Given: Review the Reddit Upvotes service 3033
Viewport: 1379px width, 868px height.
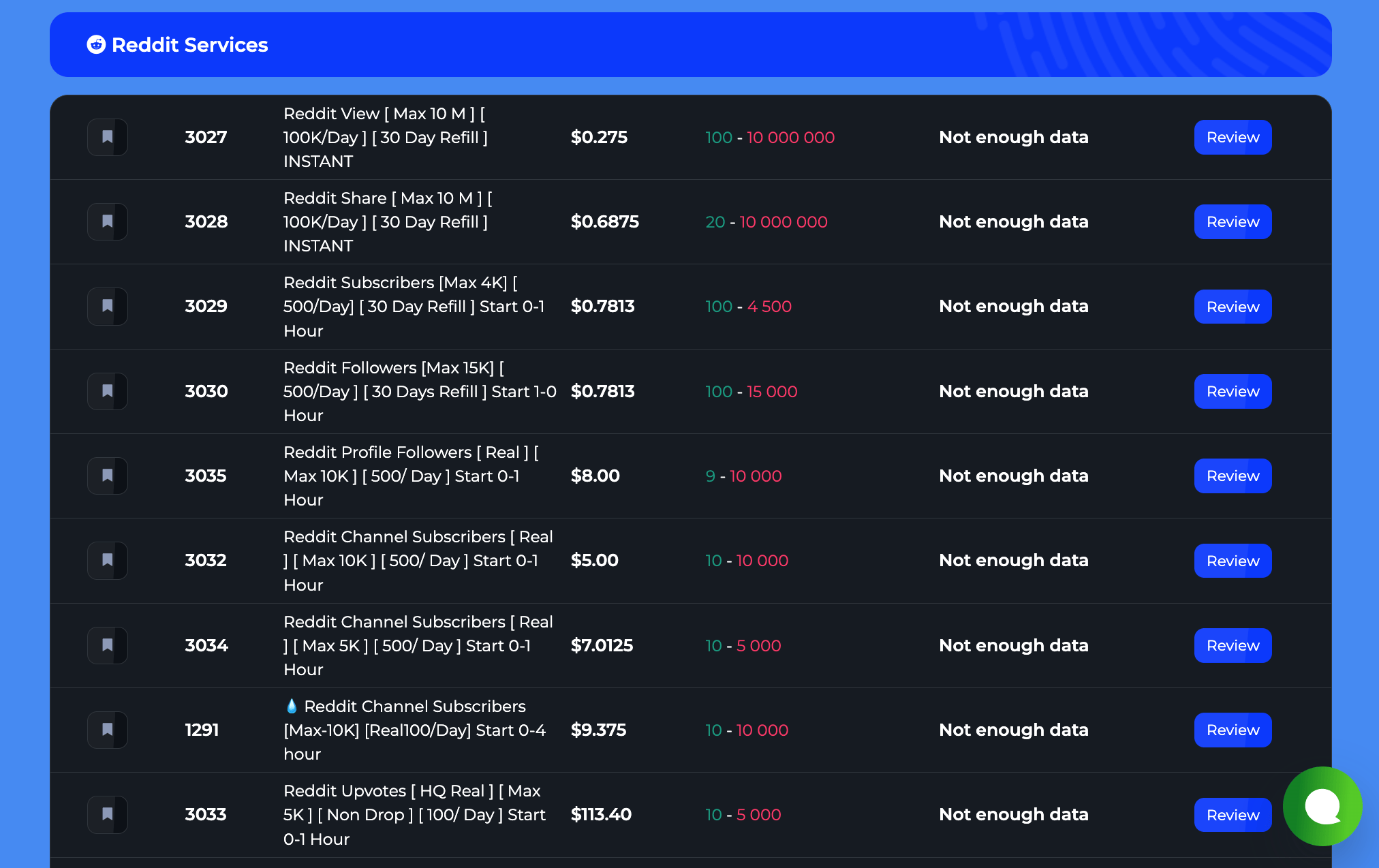Looking at the screenshot, I should point(1232,814).
